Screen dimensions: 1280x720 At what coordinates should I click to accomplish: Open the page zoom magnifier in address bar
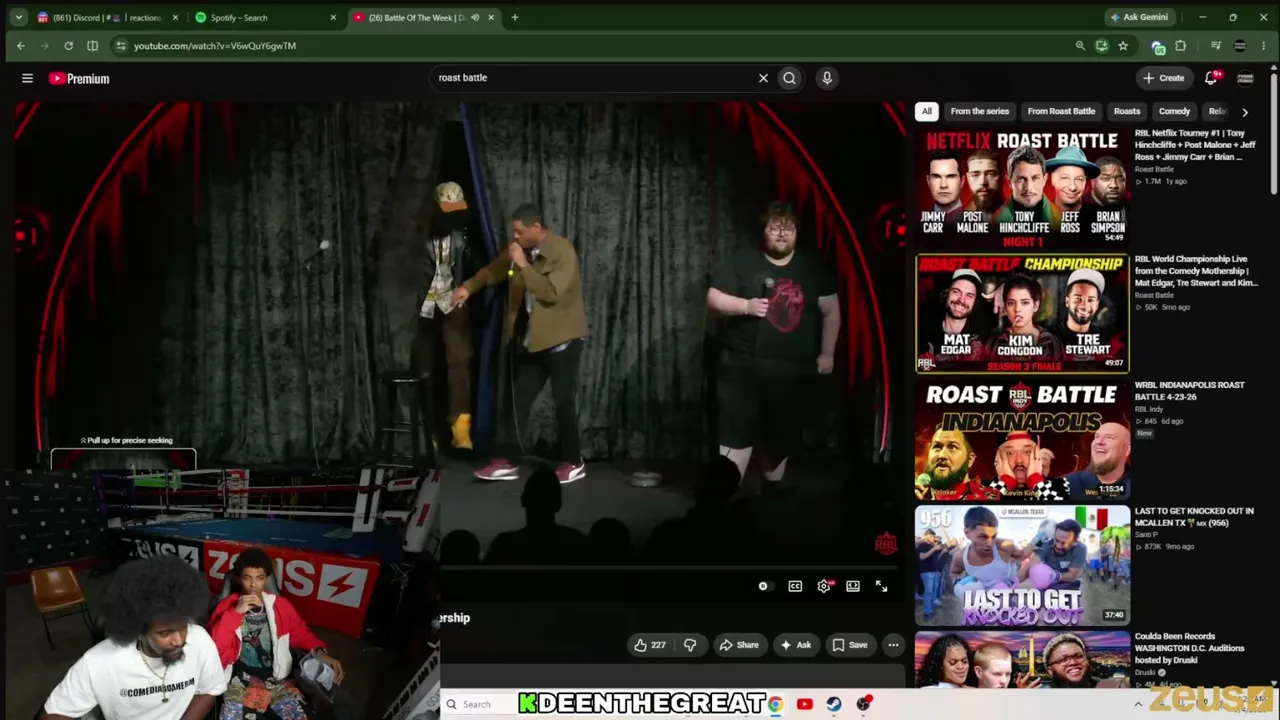click(x=1080, y=46)
